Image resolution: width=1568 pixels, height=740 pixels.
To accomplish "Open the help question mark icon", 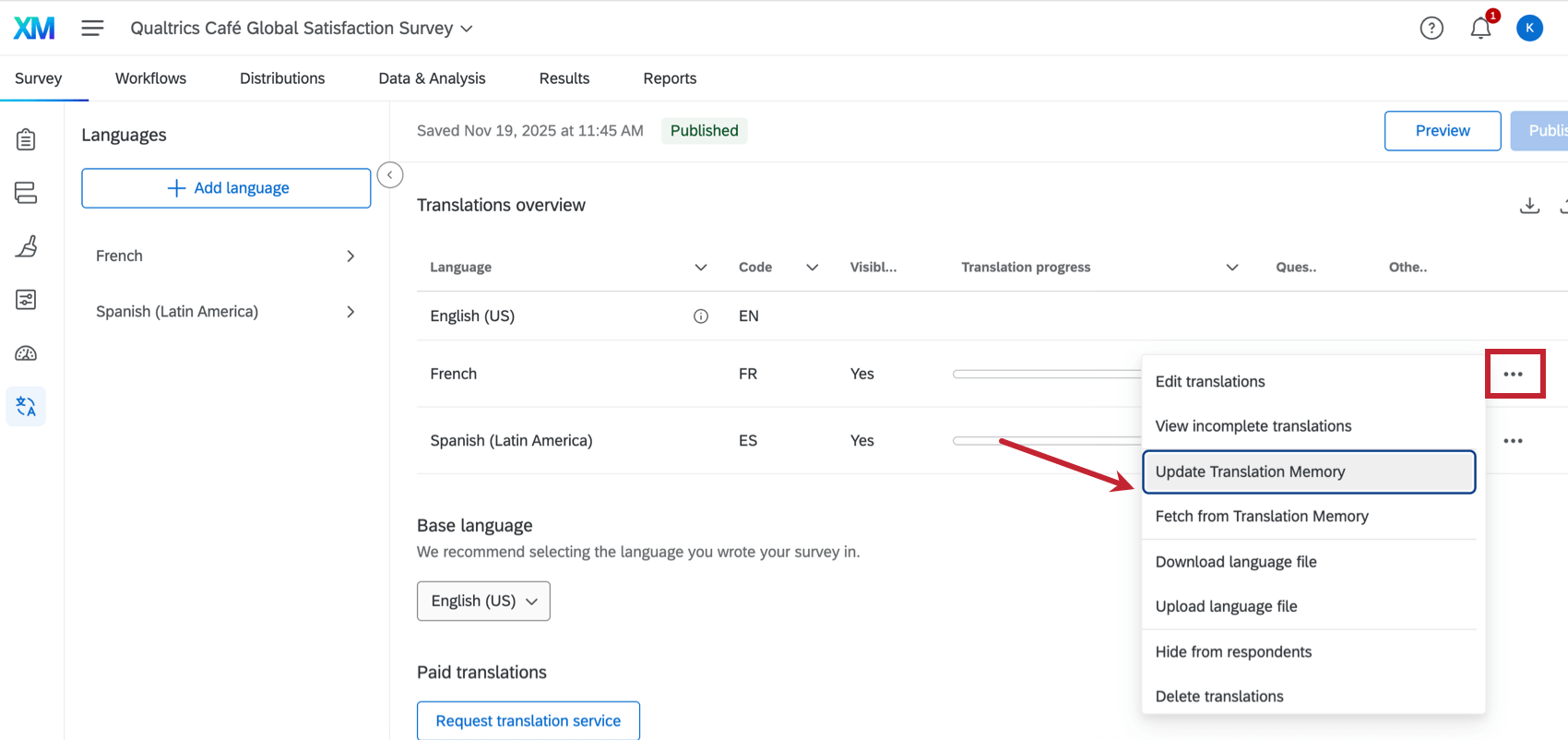I will coord(1431,29).
